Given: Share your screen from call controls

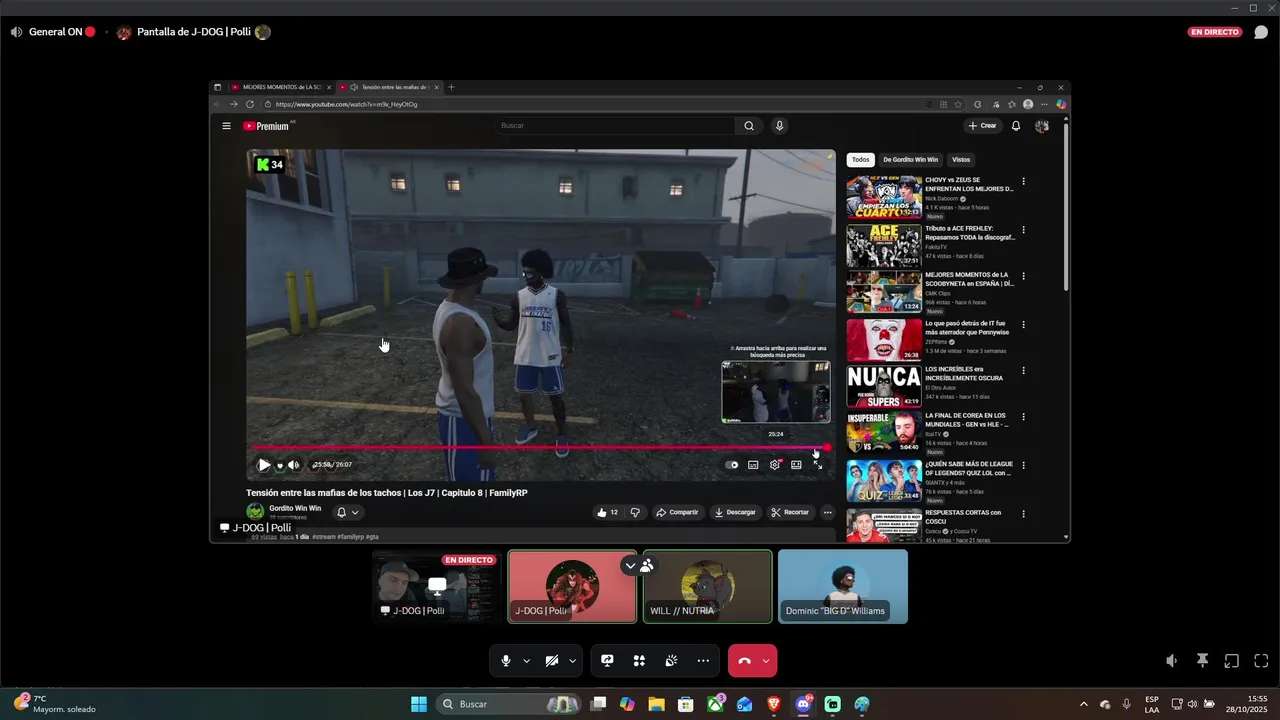Looking at the screenshot, I should [x=607, y=661].
